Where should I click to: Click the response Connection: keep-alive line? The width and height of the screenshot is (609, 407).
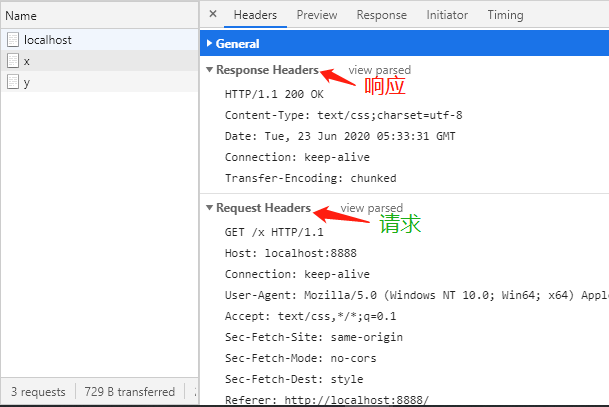pyautogui.click(x=297, y=157)
